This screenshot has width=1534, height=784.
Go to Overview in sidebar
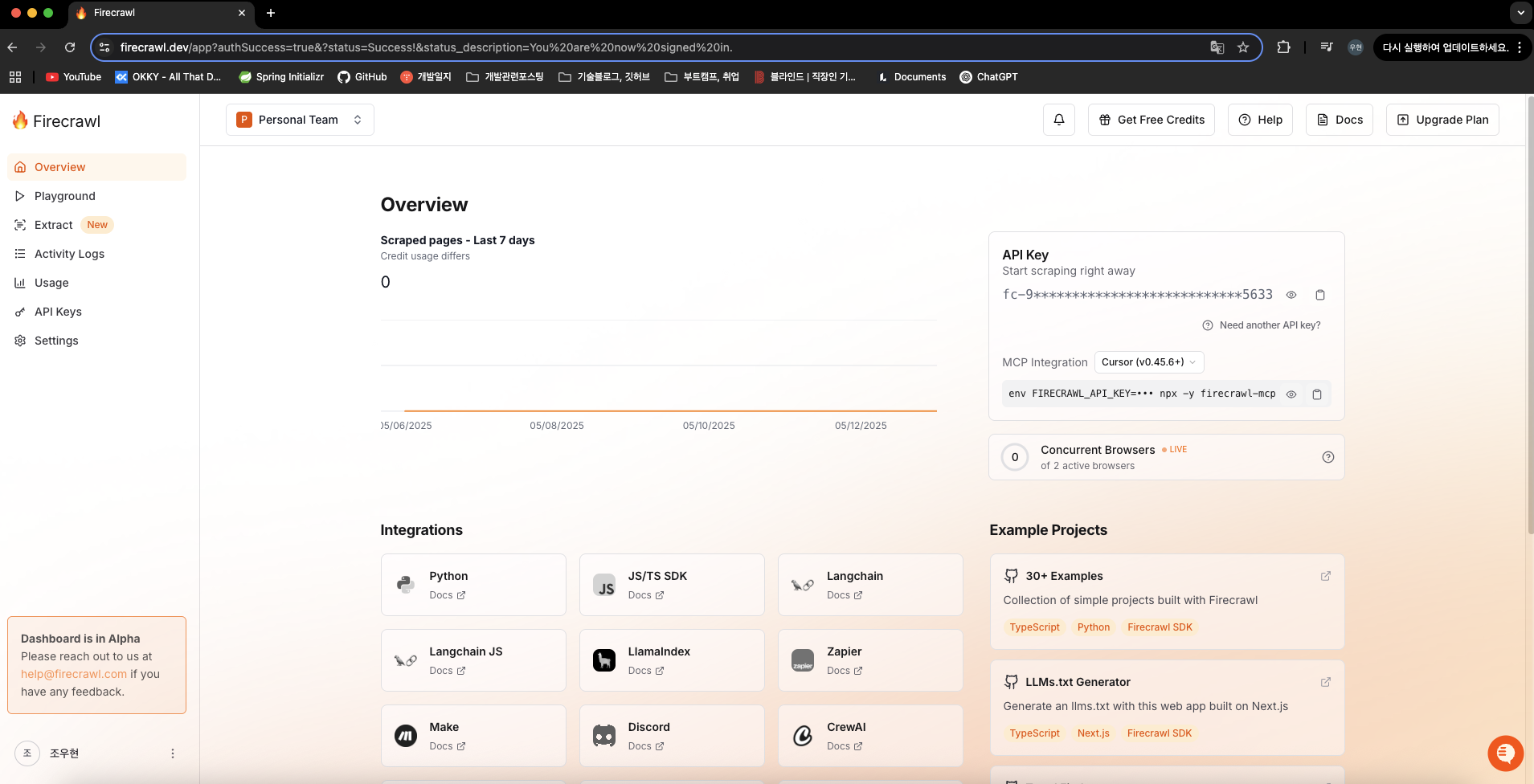[x=96, y=167]
